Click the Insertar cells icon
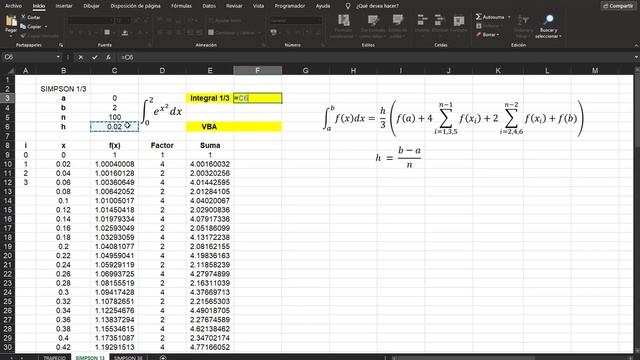640x360 pixels. click(x=422, y=20)
